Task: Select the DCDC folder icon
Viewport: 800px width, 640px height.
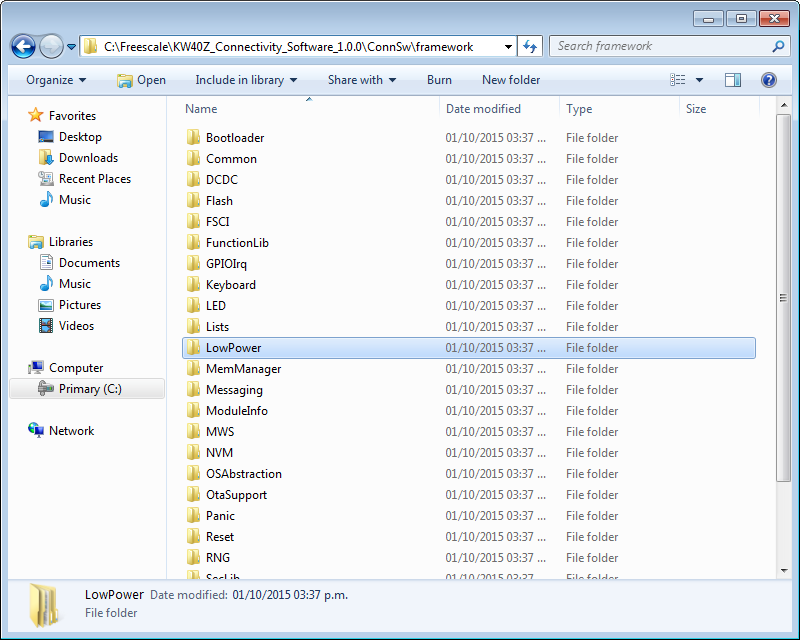Action: click(193, 179)
